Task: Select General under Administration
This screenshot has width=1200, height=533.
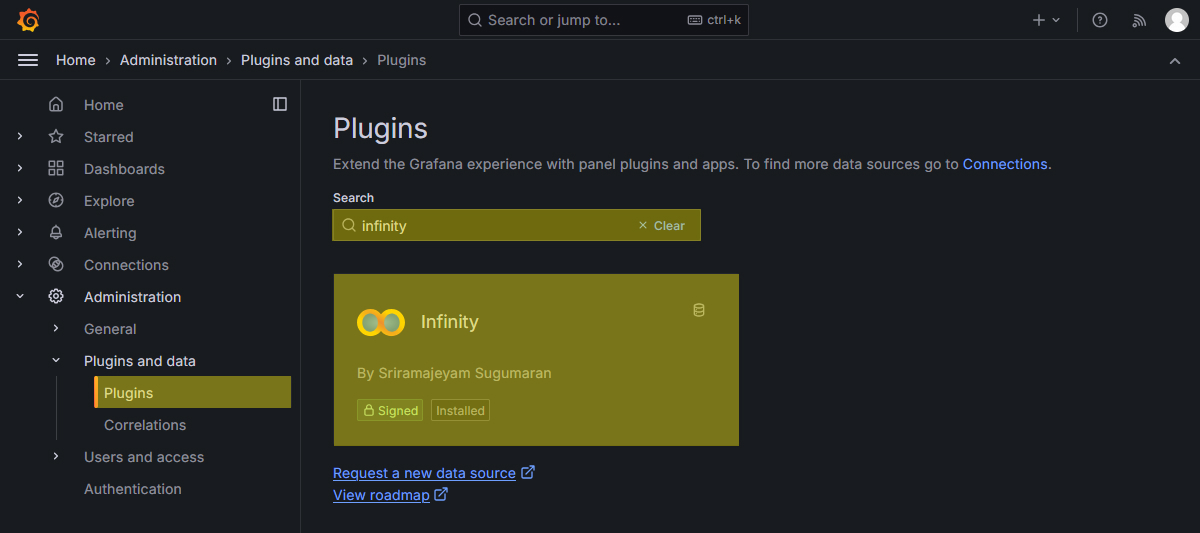Action: click(x=110, y=329)
